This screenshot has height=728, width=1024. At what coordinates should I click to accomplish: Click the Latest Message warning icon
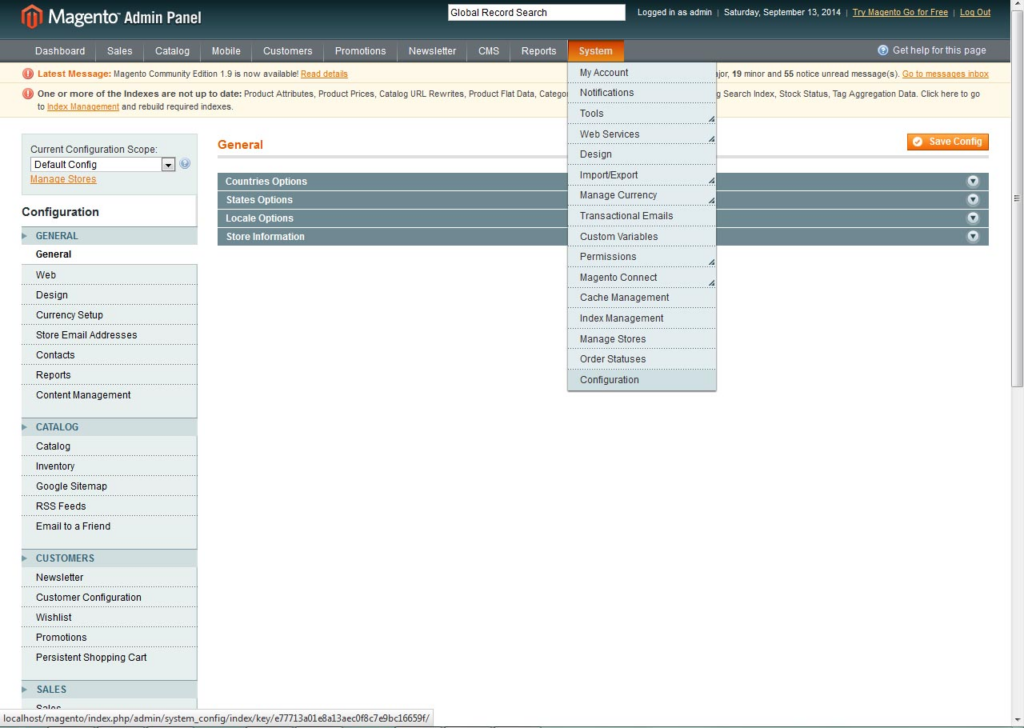(27, 74)
